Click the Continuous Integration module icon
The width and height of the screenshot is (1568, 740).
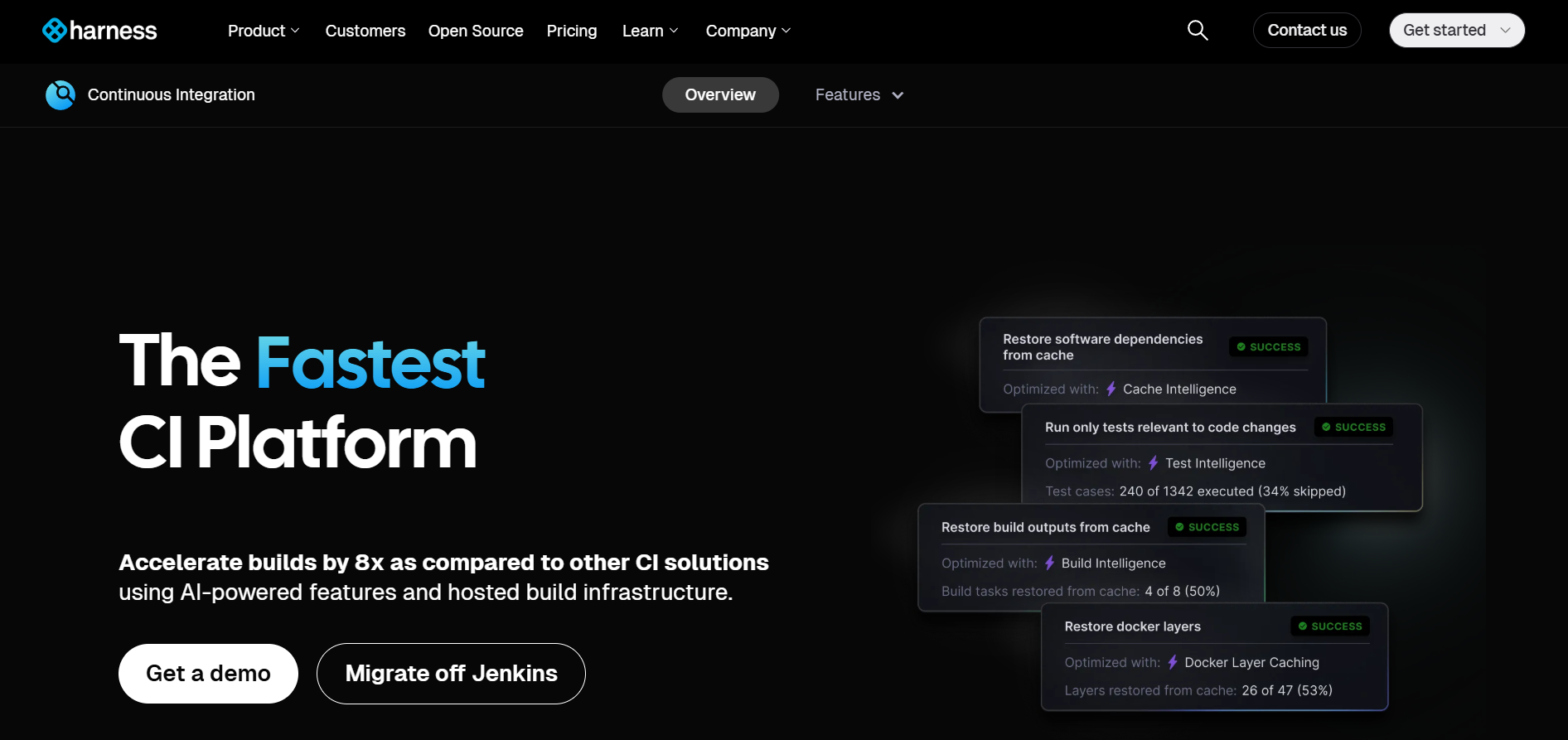(x=60, y=95)
